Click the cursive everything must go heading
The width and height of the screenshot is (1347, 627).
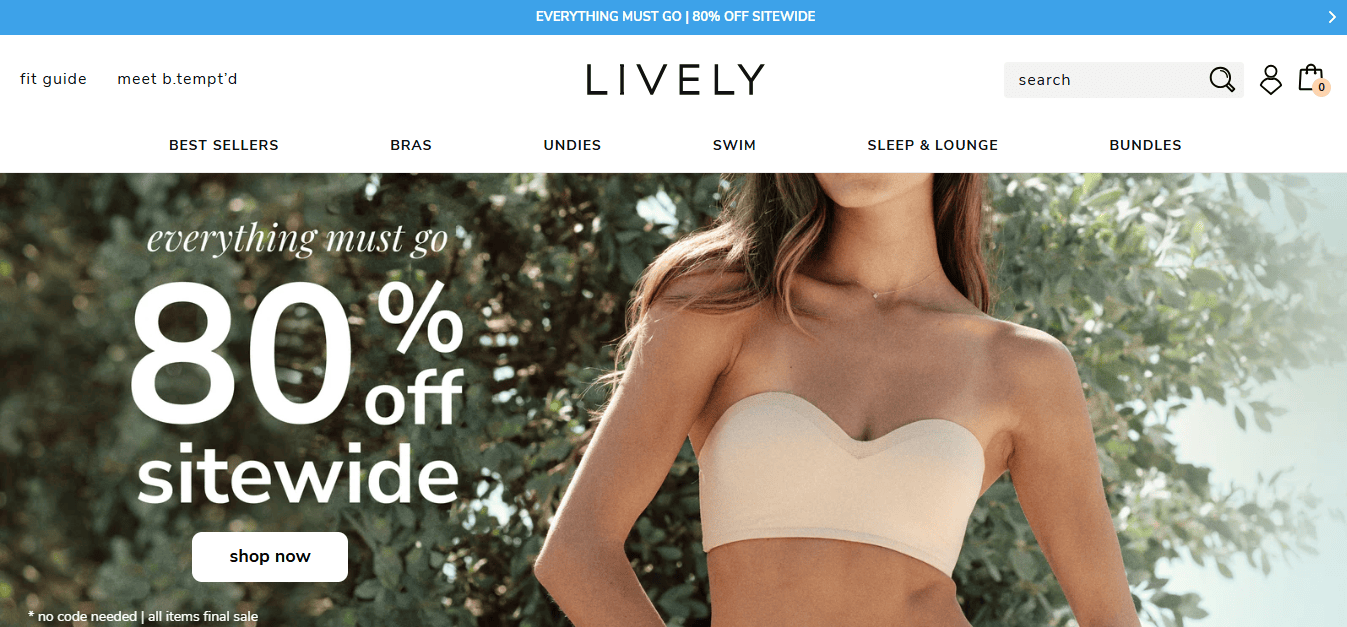pos(297,239)
